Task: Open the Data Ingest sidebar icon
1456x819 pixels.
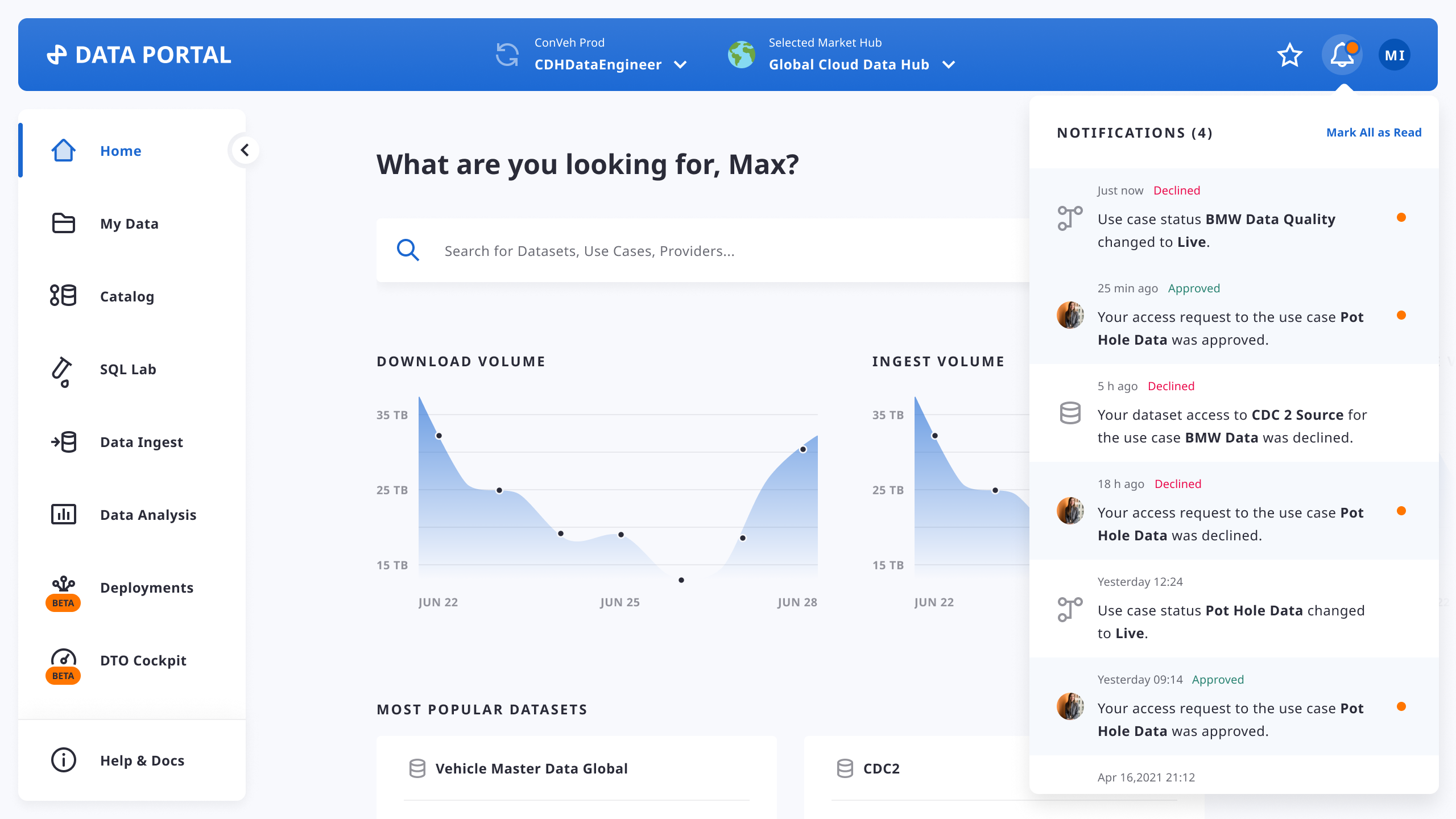Action: tap(63, 442)
